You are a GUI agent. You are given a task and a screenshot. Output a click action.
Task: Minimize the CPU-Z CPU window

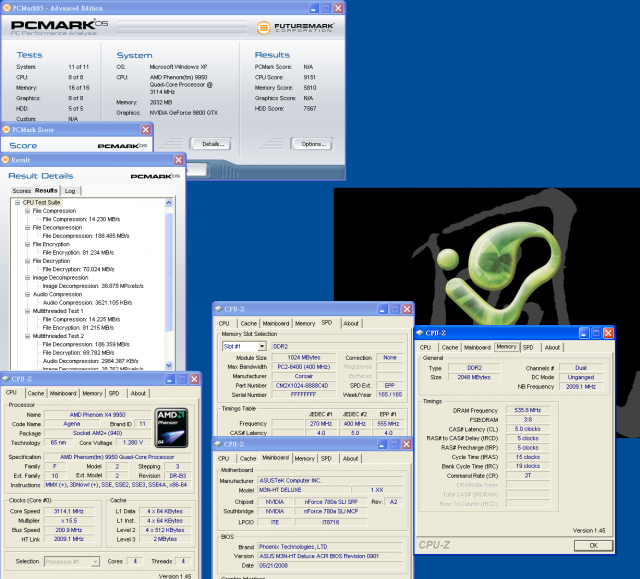(170, 379)
